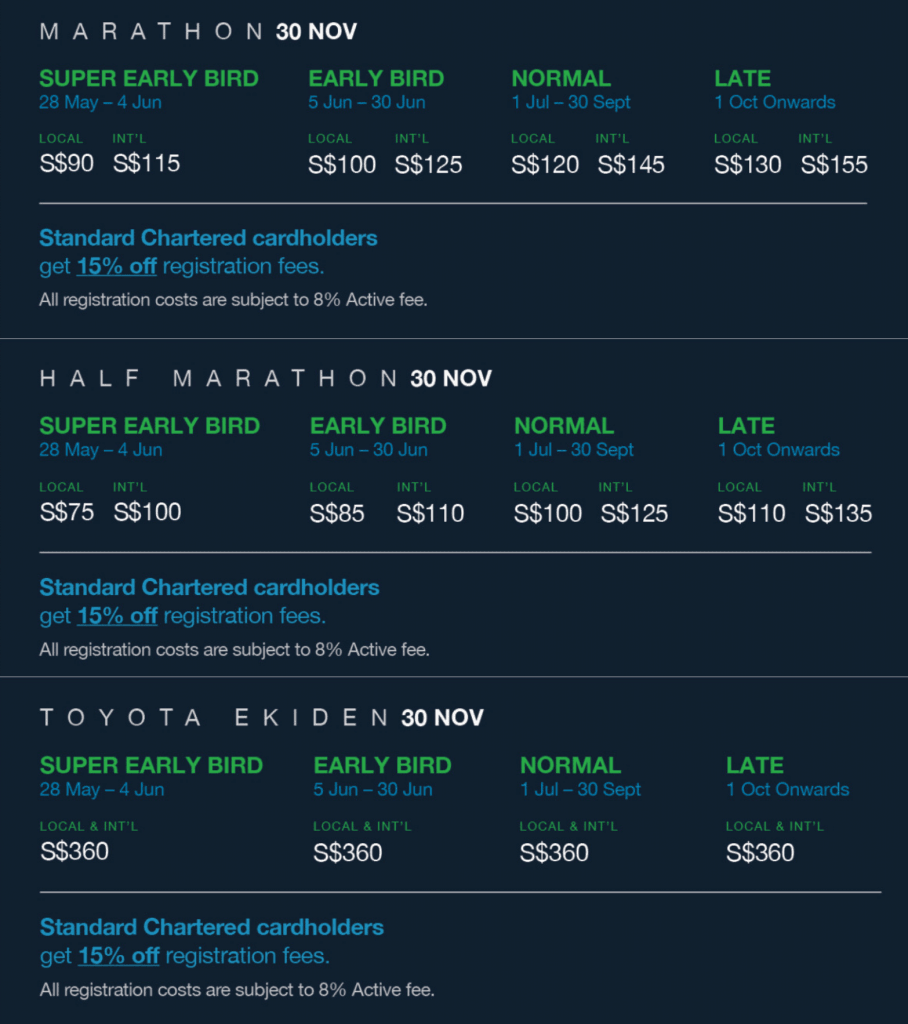Click the Marathon Early Bird heading
This screenshot has height=1024, width=908.
(x=376, y=78)
